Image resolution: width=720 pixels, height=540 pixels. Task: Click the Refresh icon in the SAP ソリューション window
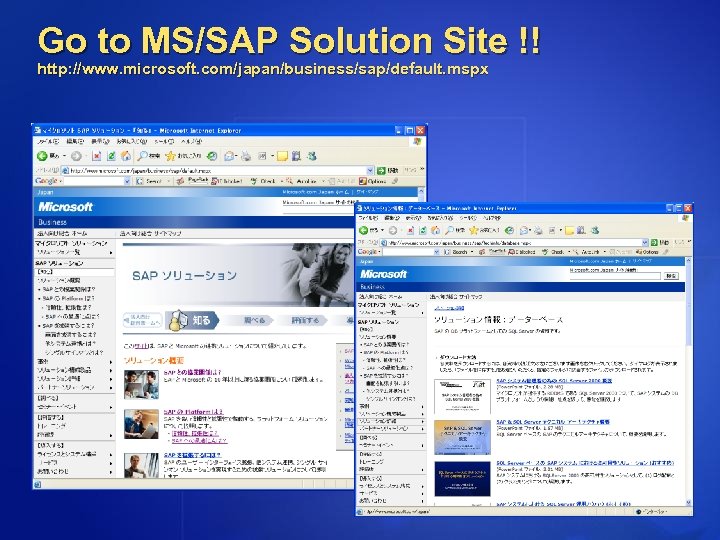111,156
